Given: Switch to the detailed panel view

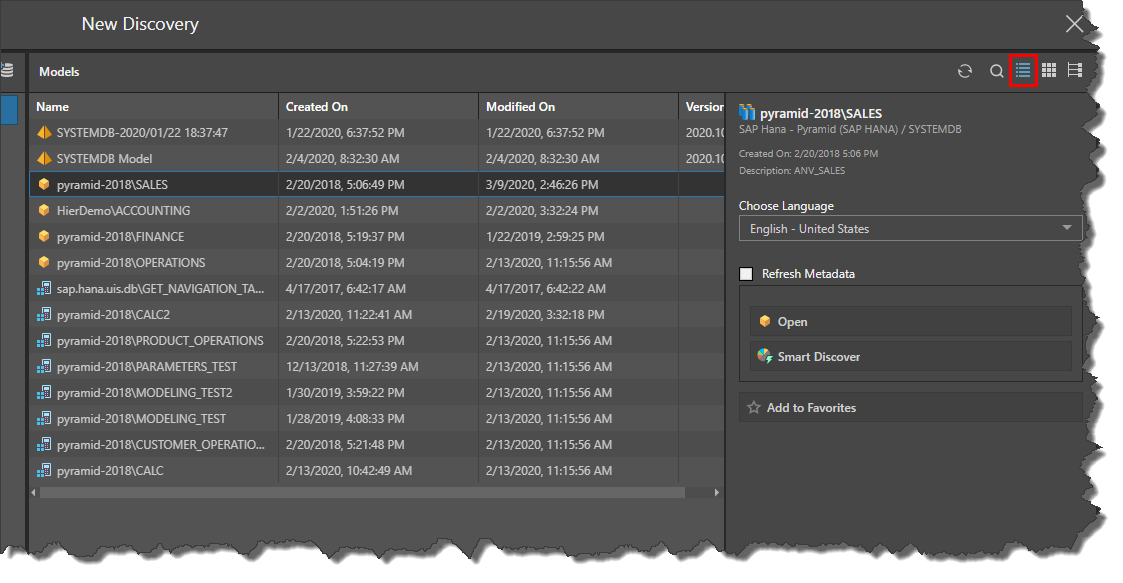Looking at the screenshot, I should point(1074,70).
